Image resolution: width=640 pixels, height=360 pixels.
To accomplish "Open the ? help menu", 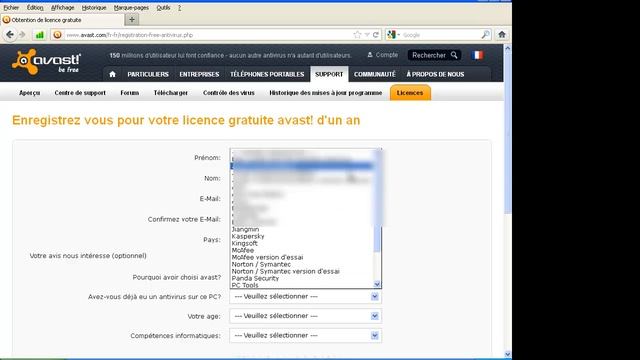I will [x=179, y=8].
